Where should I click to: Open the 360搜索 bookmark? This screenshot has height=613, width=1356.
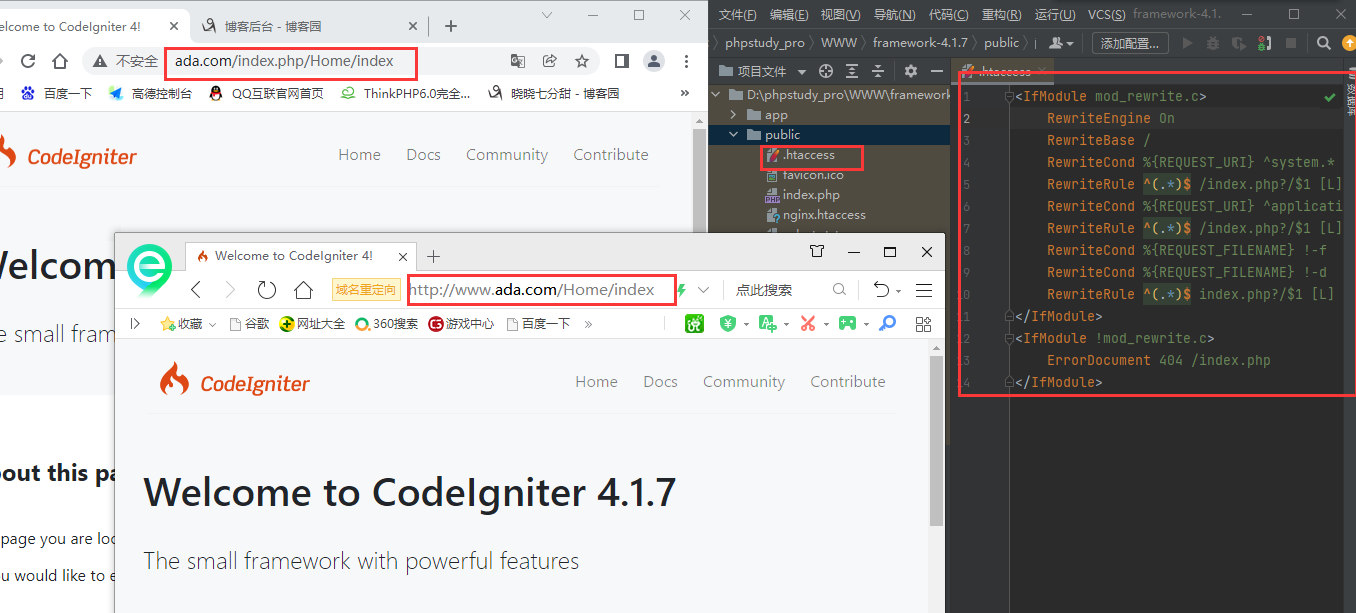386,324
